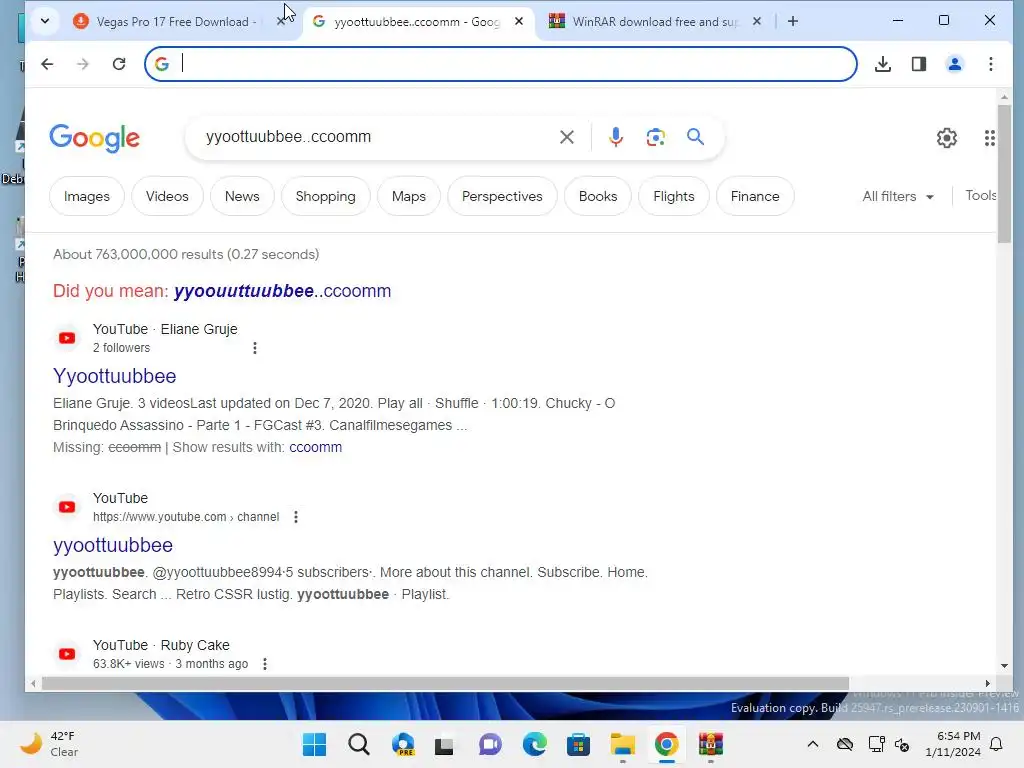Search by image with camera icon
Viewport: 1024px width, 768px height.
pos(656,137)
